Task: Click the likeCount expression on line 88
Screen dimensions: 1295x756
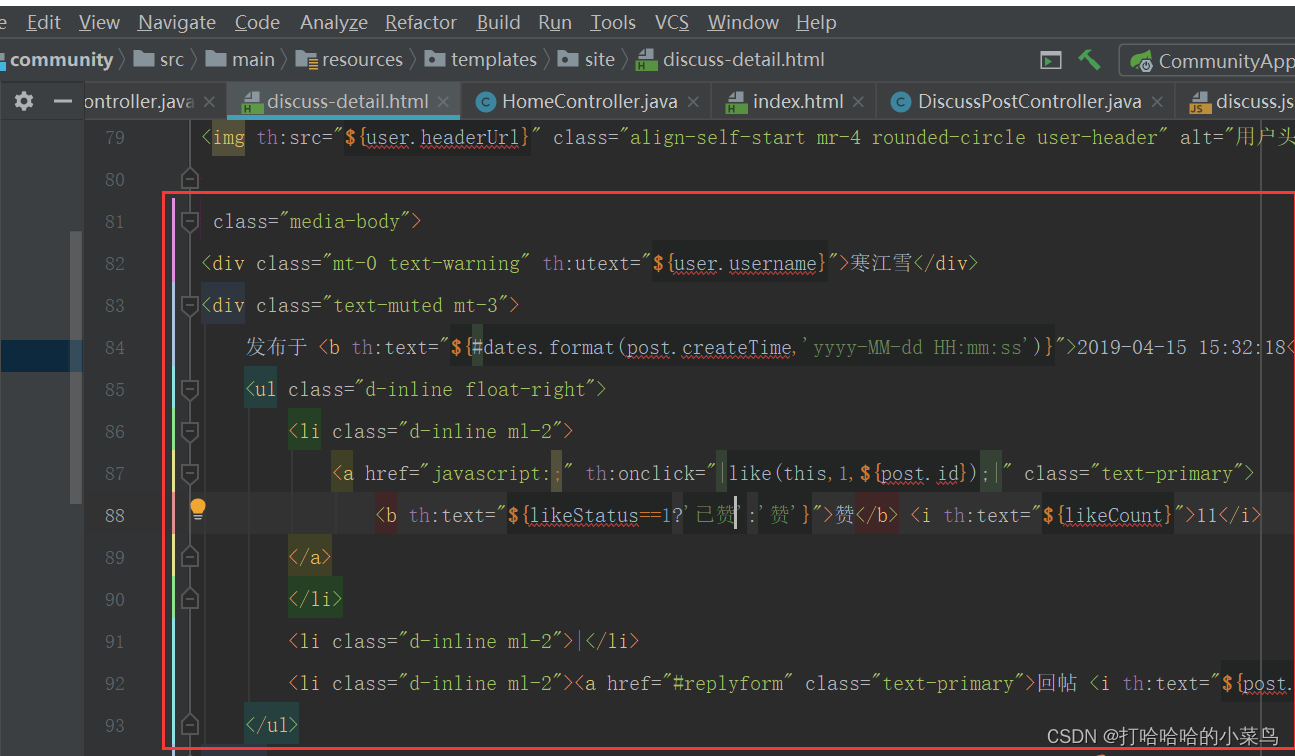Action: 1106,515
